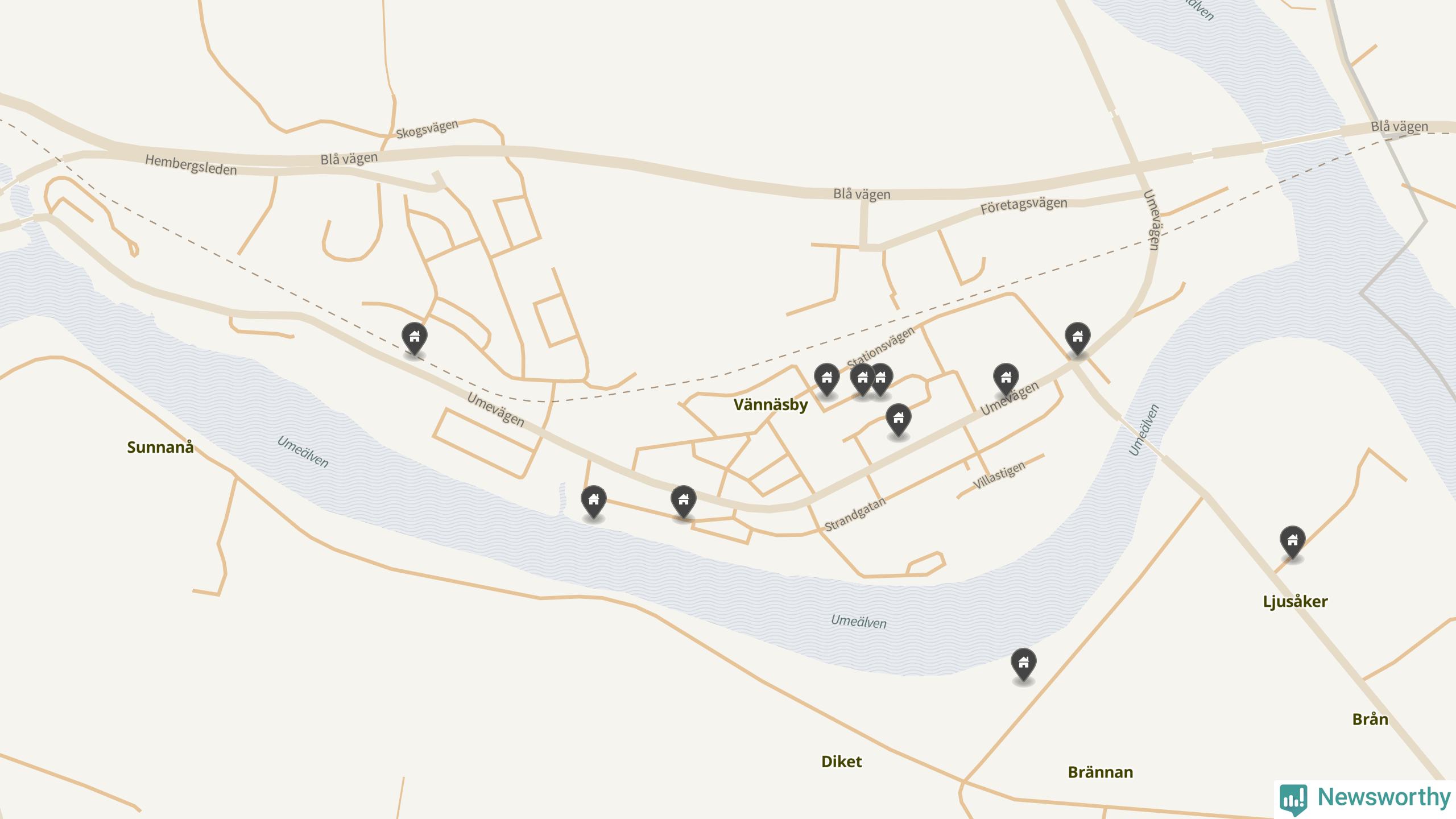This screenshot has height=819, width=1456.
Task: Select the Företagsvägen road label
Action: [1024, 205]
